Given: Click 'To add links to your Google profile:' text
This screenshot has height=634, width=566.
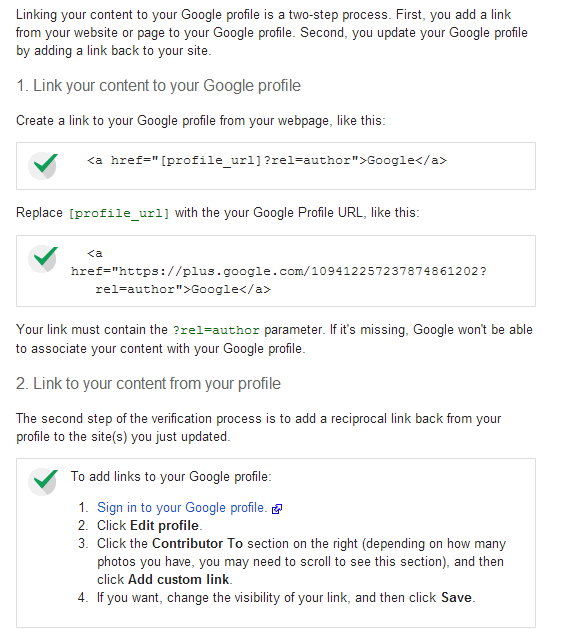Looking at the screenshot, I should tap(171, 477).
